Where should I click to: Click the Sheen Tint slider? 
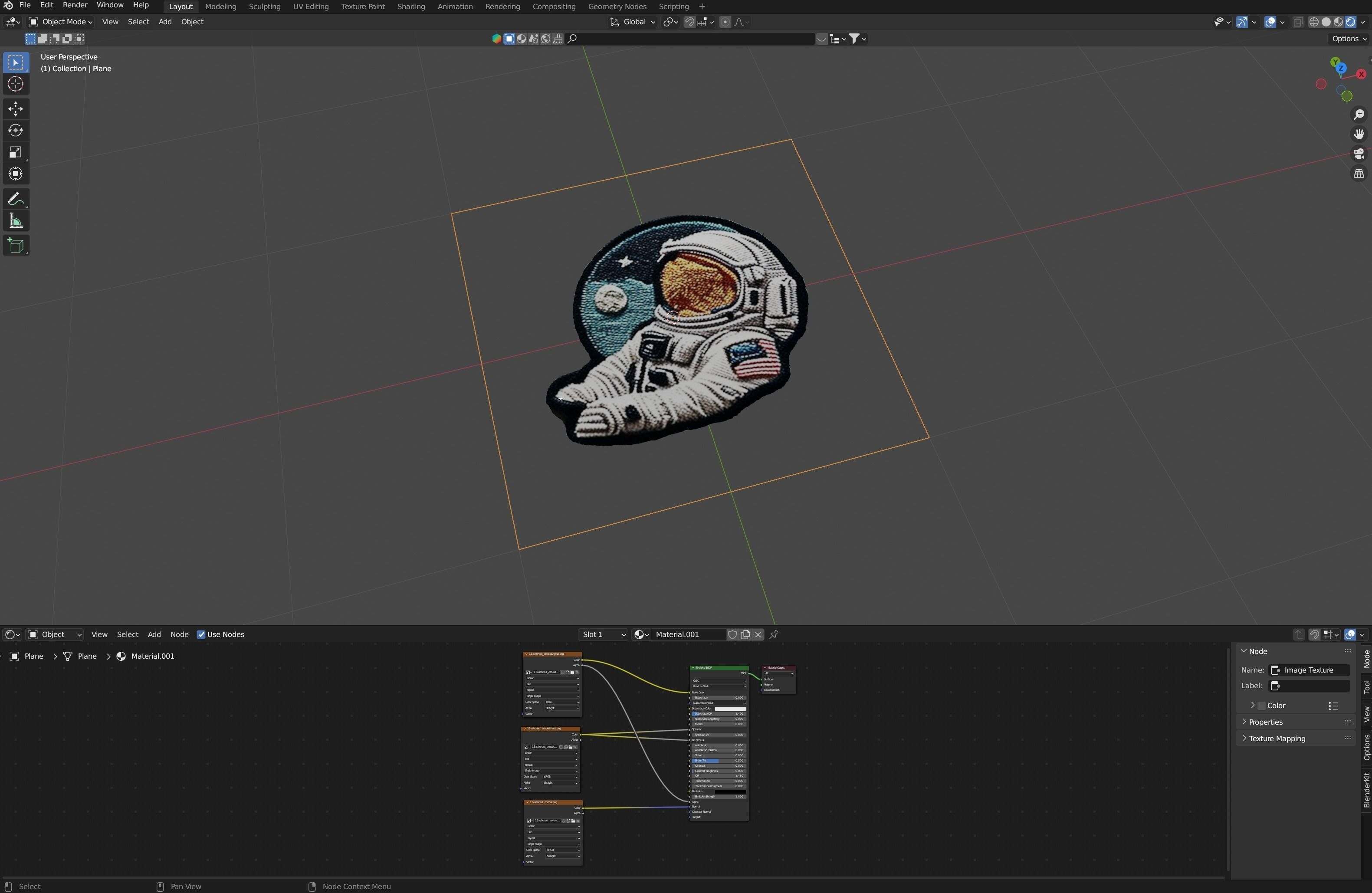(718, 761)
